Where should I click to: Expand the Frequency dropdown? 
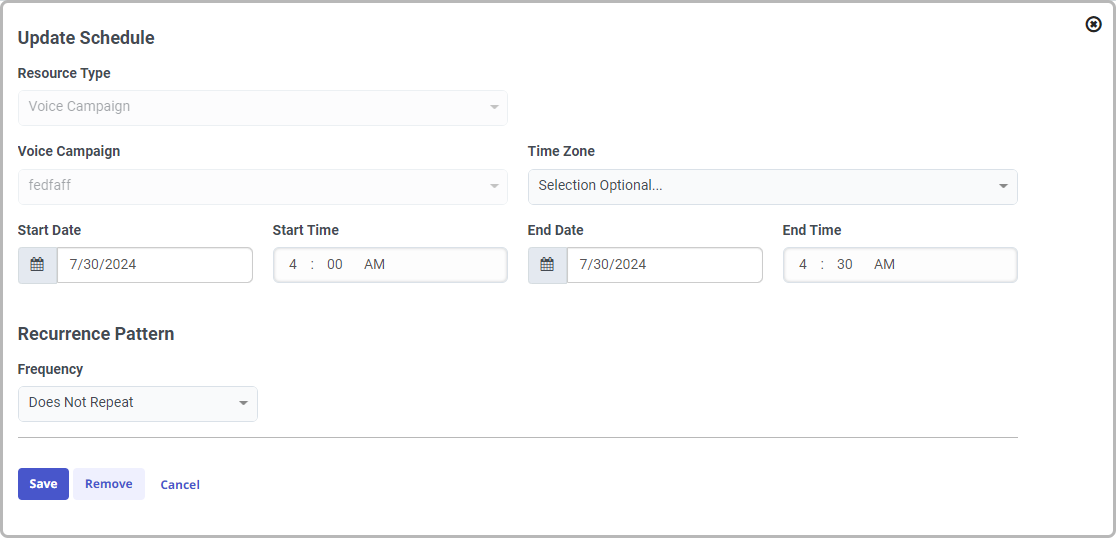(137, 404)
